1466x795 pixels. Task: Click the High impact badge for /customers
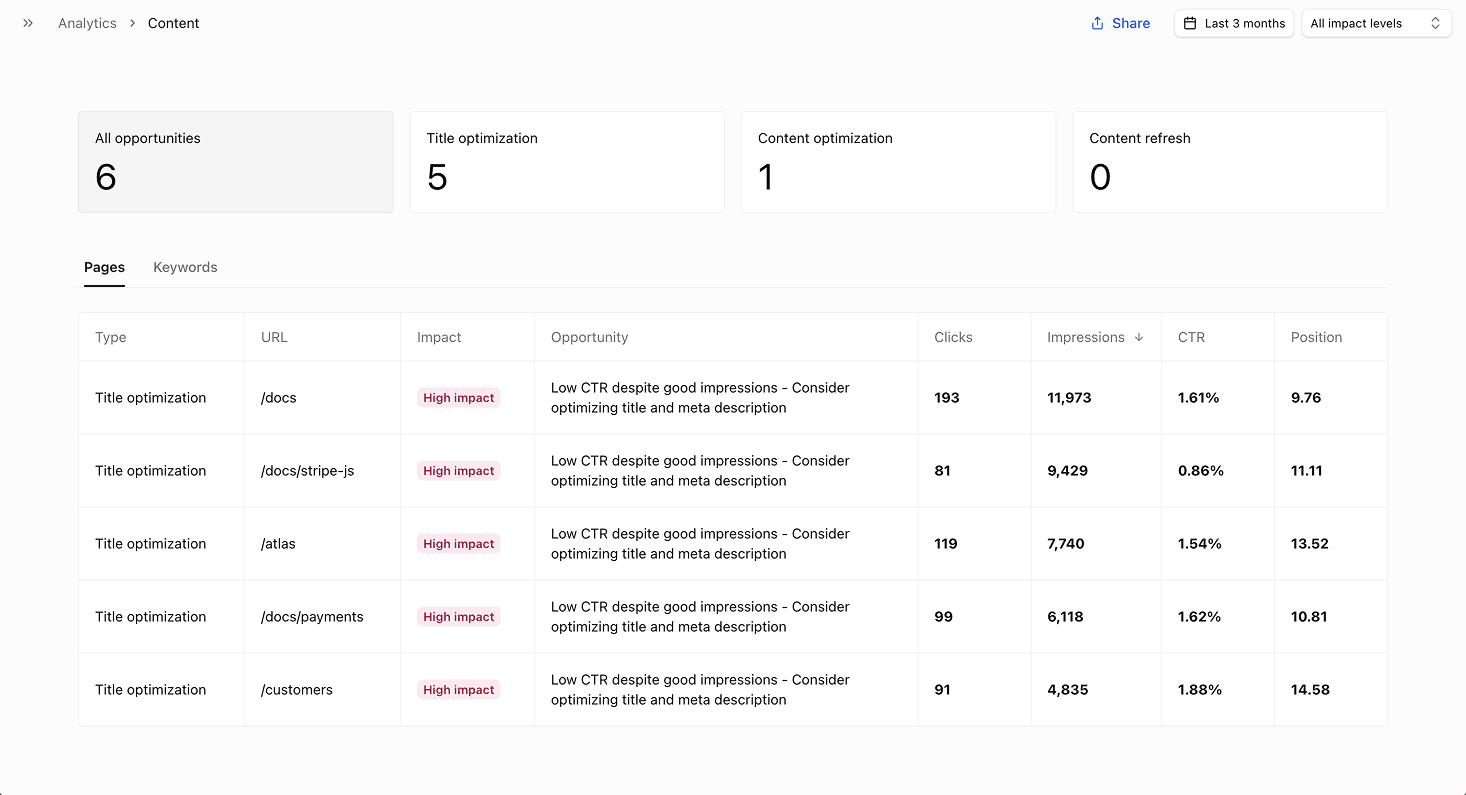coord(458,690)
